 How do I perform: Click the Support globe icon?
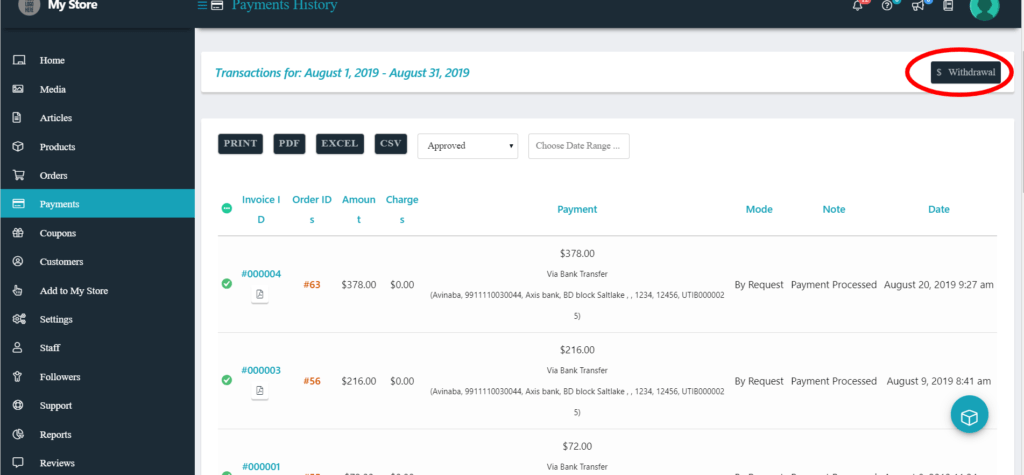click(x=18, y=405)
